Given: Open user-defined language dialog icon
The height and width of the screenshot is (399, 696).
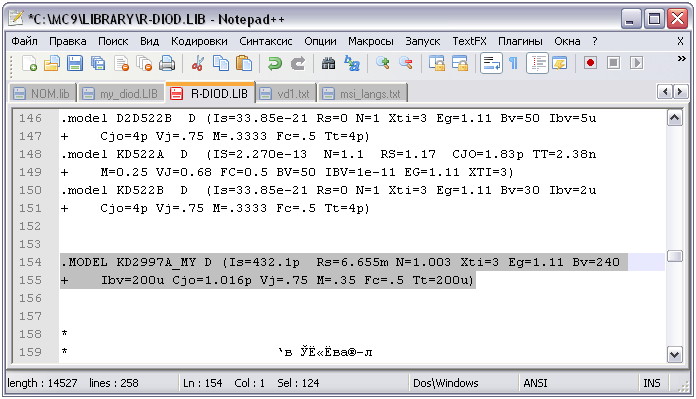Looking at the screenshot, I should tap(560, 63).
